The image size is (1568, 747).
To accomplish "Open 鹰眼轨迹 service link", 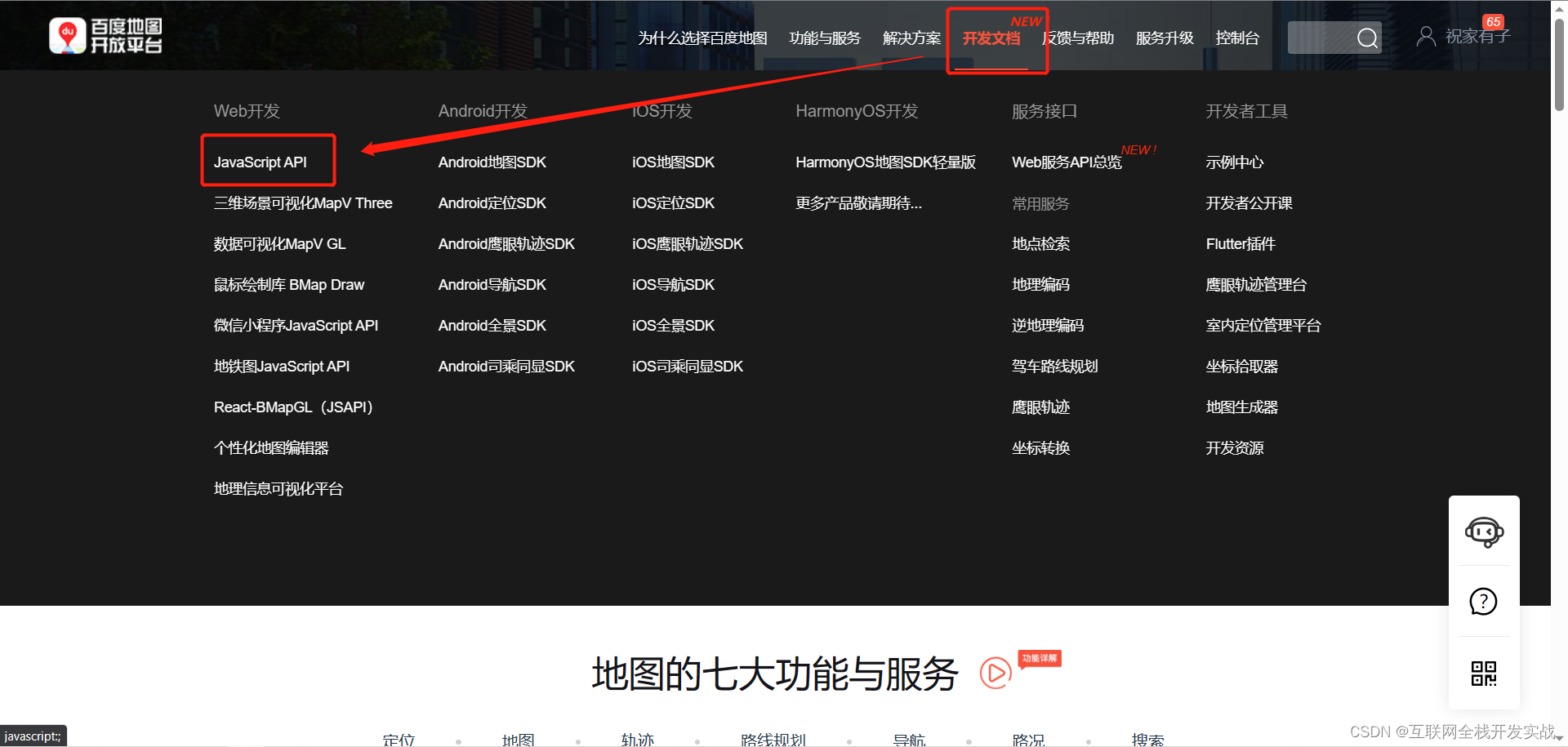I will 1040,407.
